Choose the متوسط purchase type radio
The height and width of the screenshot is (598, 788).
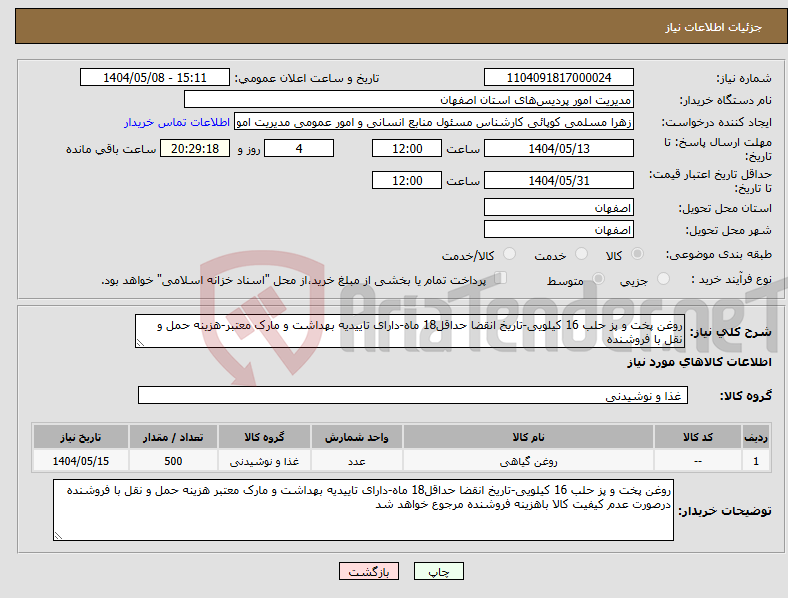[598, 278]
